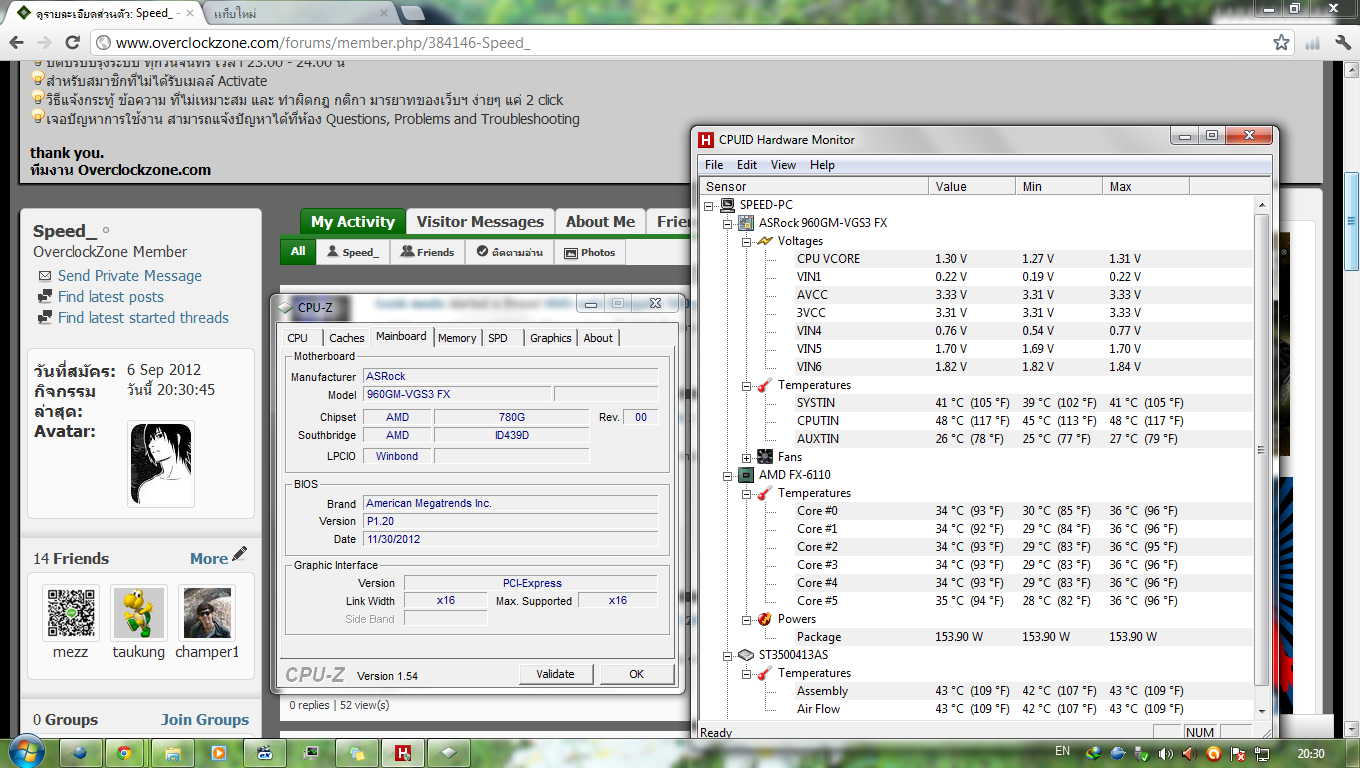The width and height of the screenshot is (1360, 768).
Task: Collapse the ASRock 960GM-VGS3 FX node
Action: coord(729,223)
